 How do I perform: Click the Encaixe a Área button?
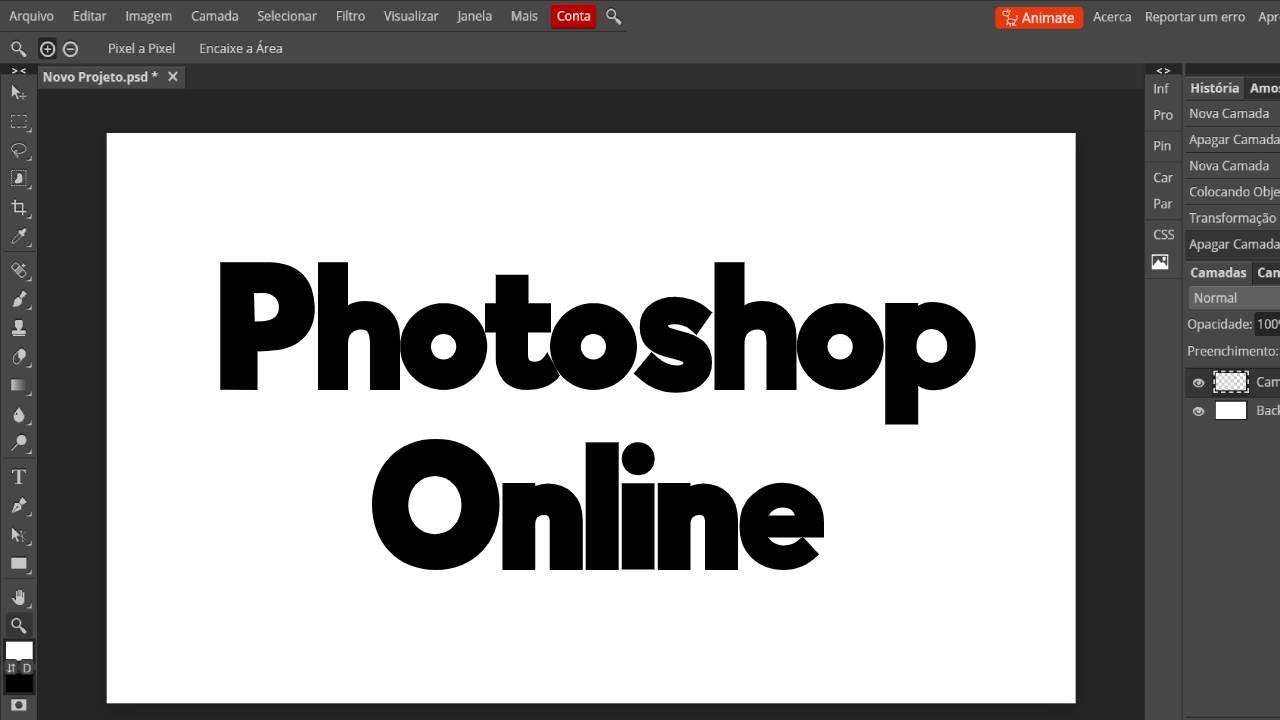[x=241, y=48]
